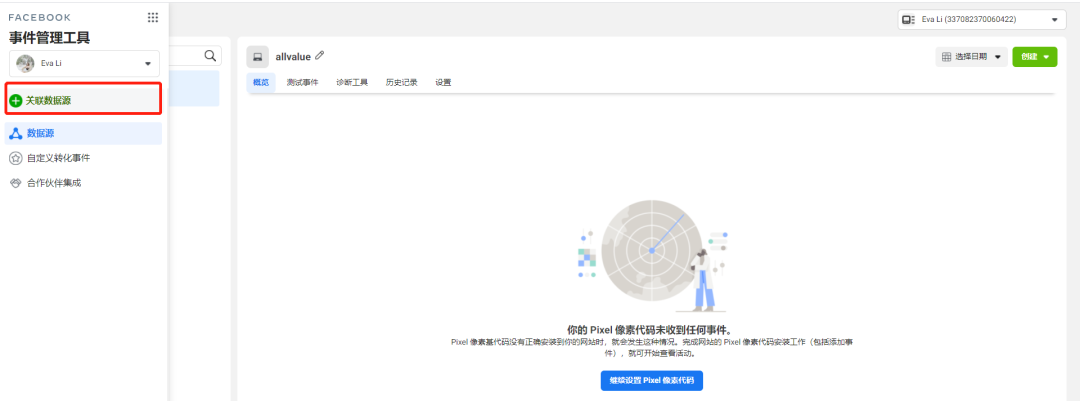This screenshot has width=1080, height=401.
Task: Click the pencil icon to rename allvalue
Action: (x=320, y=56)
